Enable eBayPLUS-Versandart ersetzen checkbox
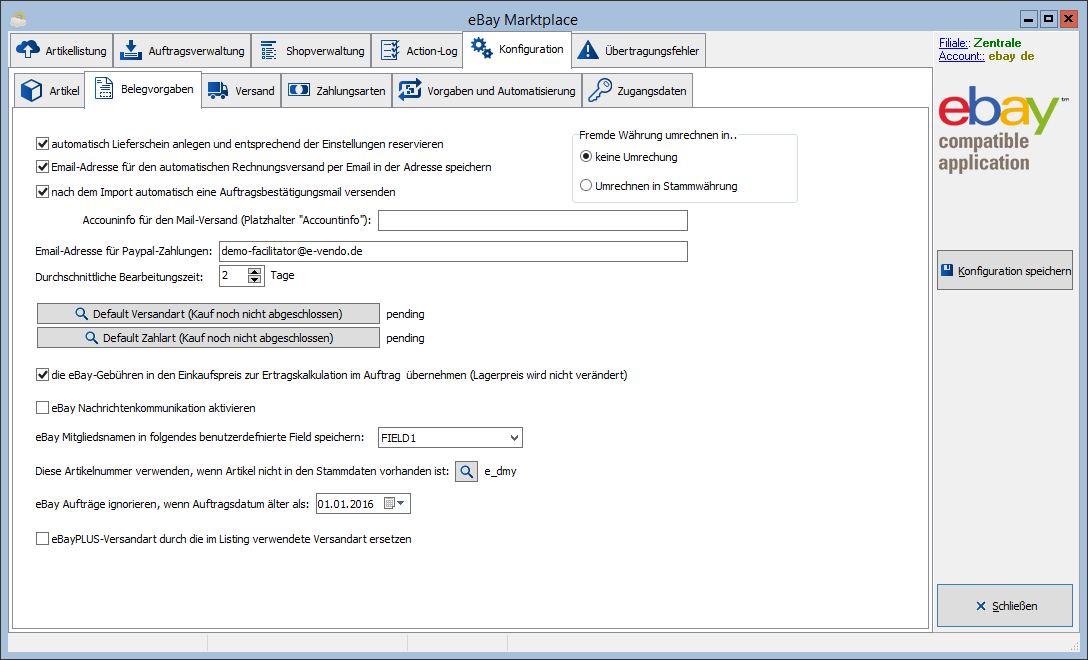 pos(42,539)
